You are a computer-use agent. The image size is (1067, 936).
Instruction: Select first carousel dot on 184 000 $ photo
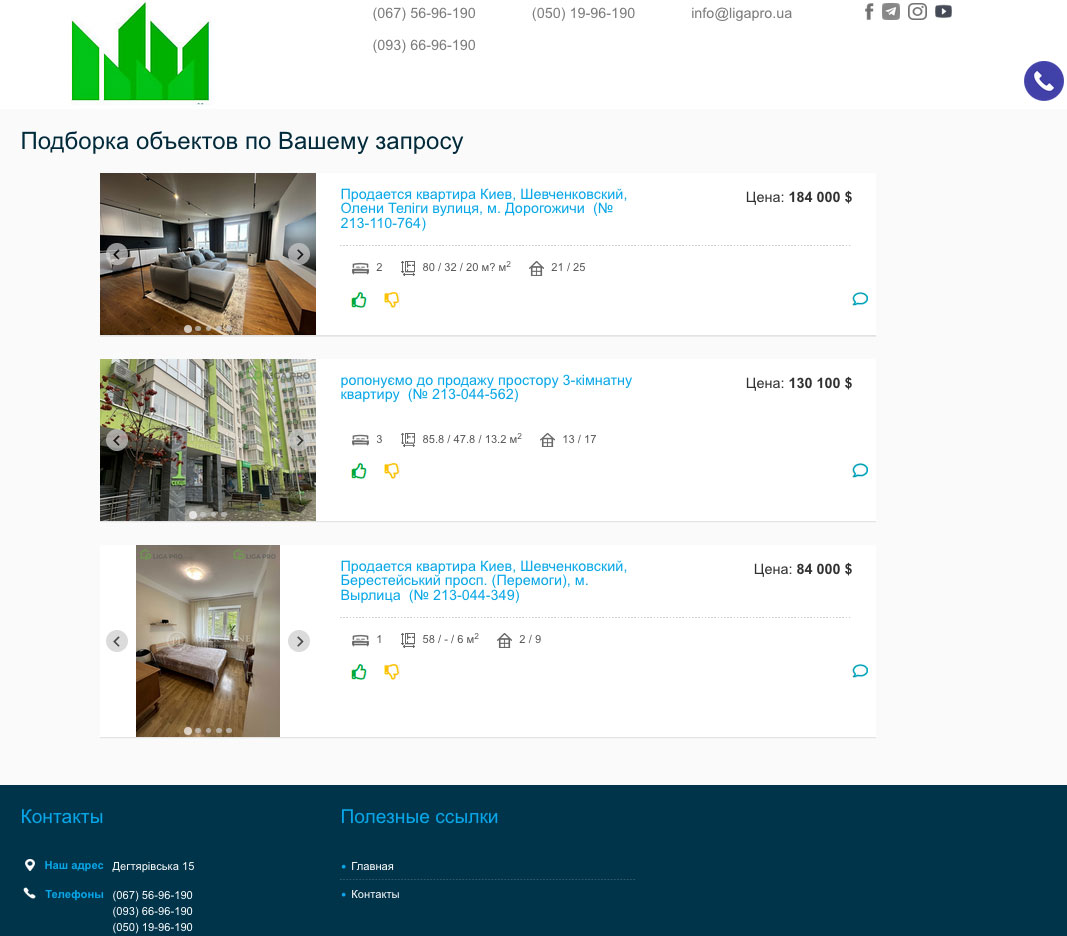[188, 329]
